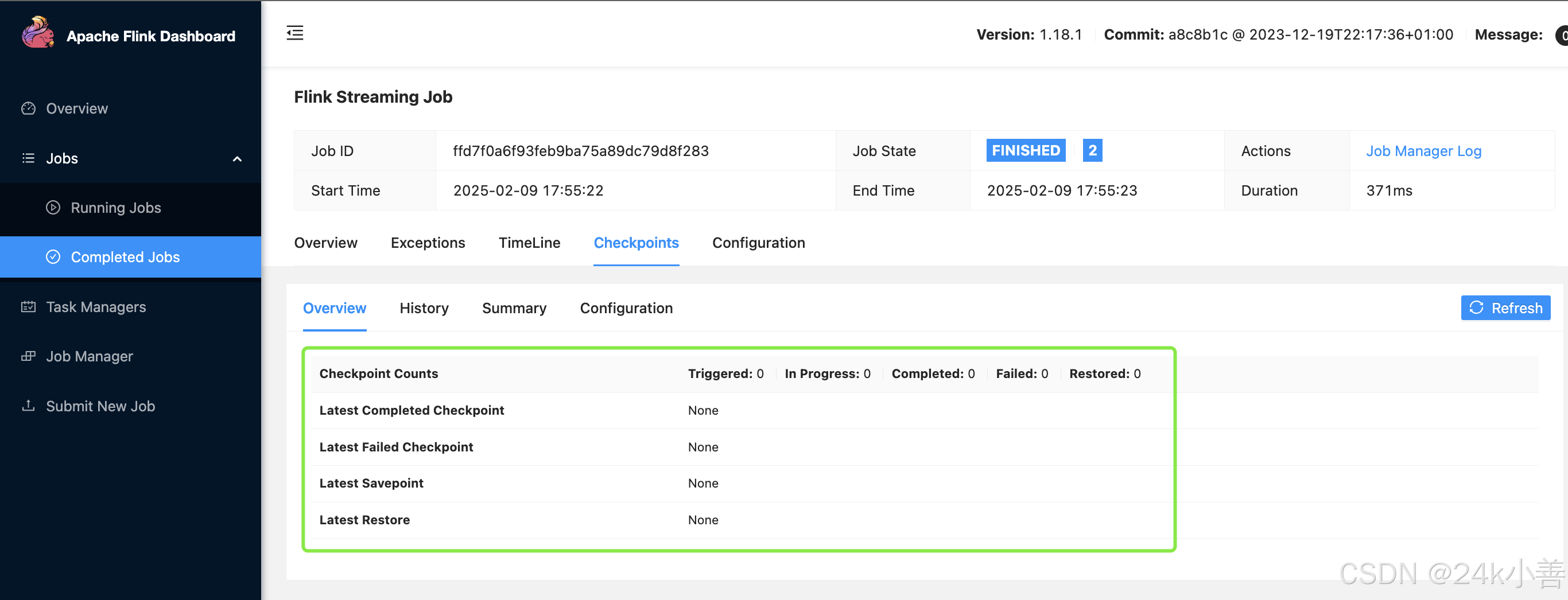Click the FINISHED job state badge
The width and height of the screenshot is (1568, 600).
pos(1026,150)
